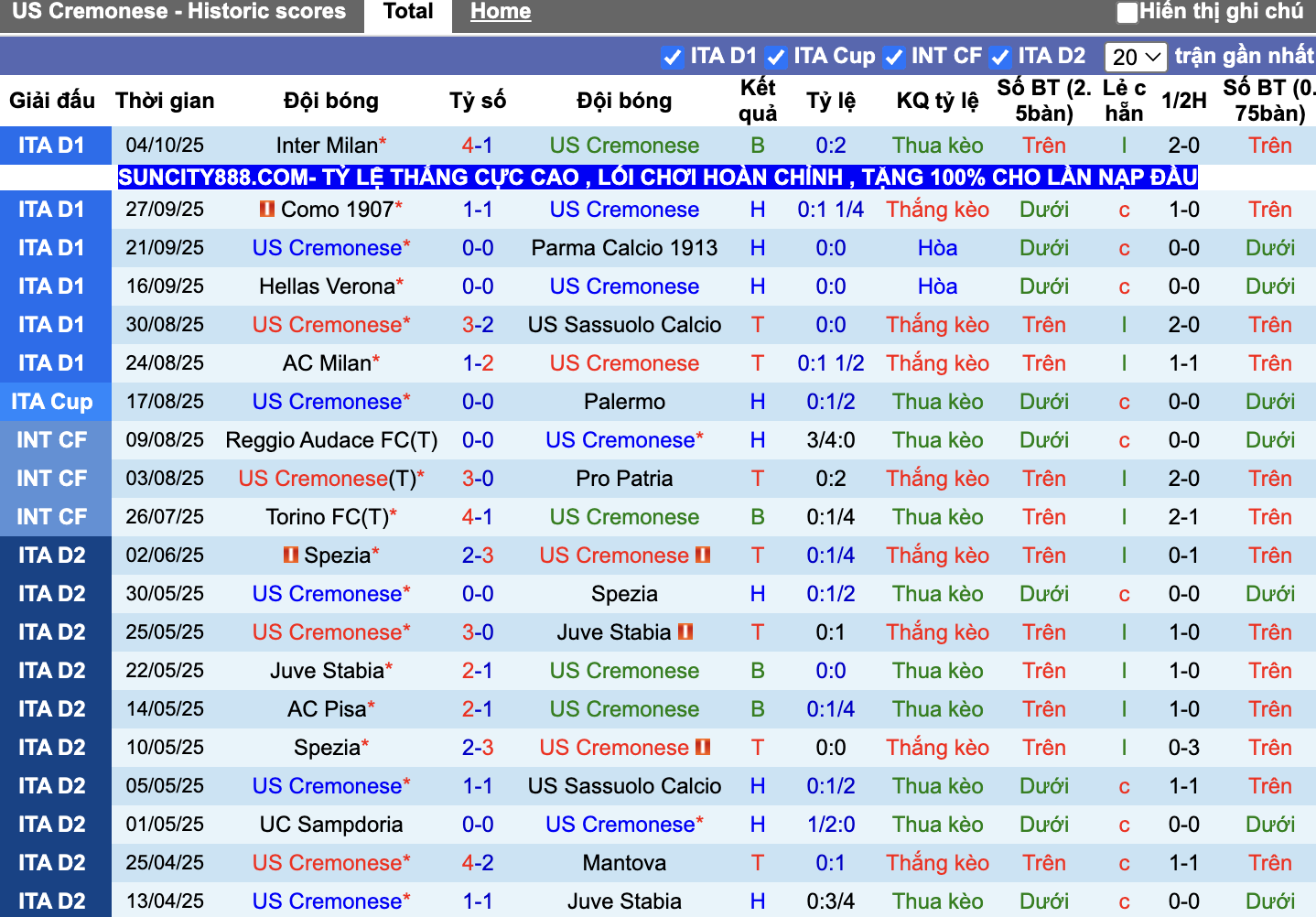Open Hellas Verona team link

point(327,286)
